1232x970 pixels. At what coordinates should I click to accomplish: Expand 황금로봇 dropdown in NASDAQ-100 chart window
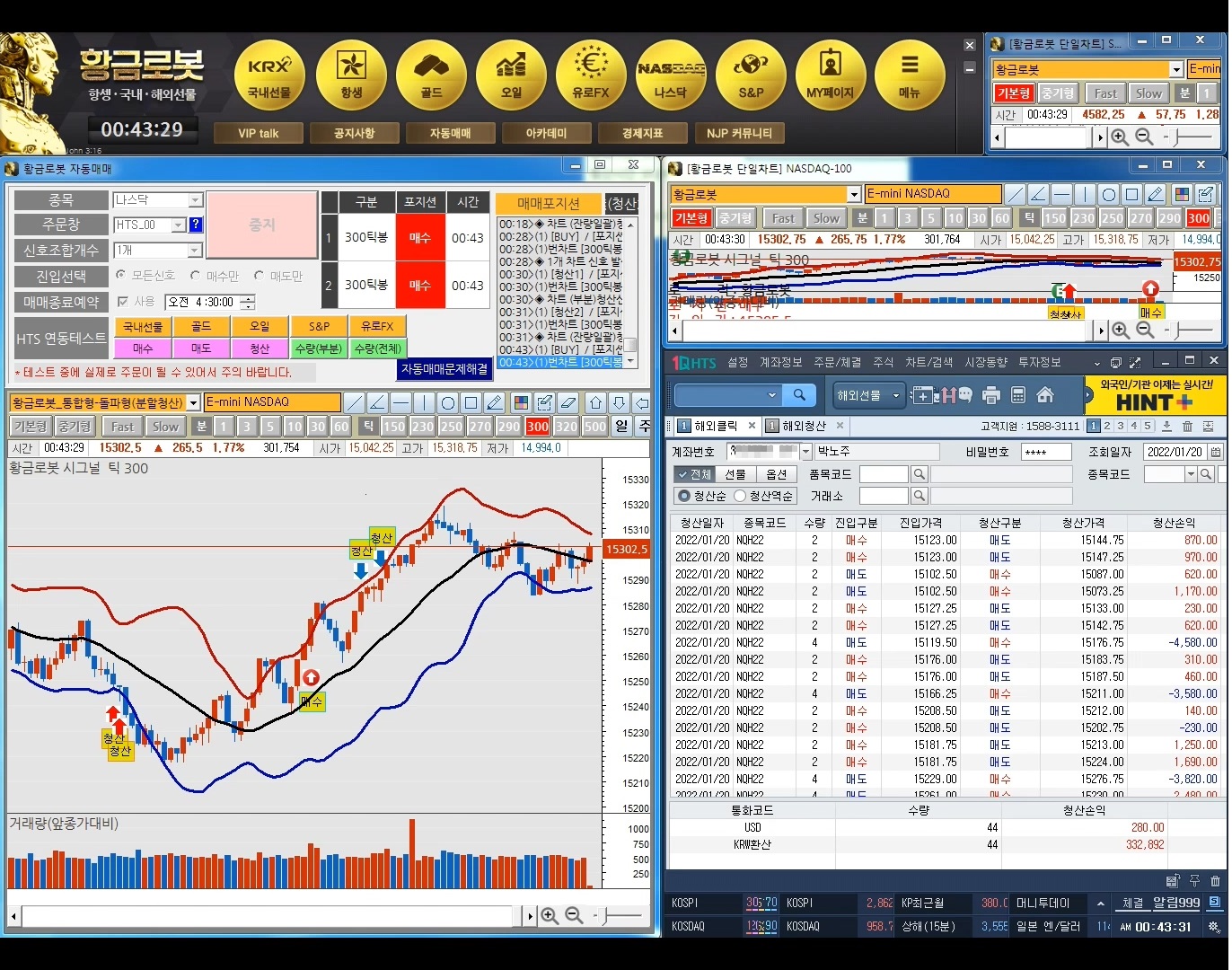click(854, 194)
